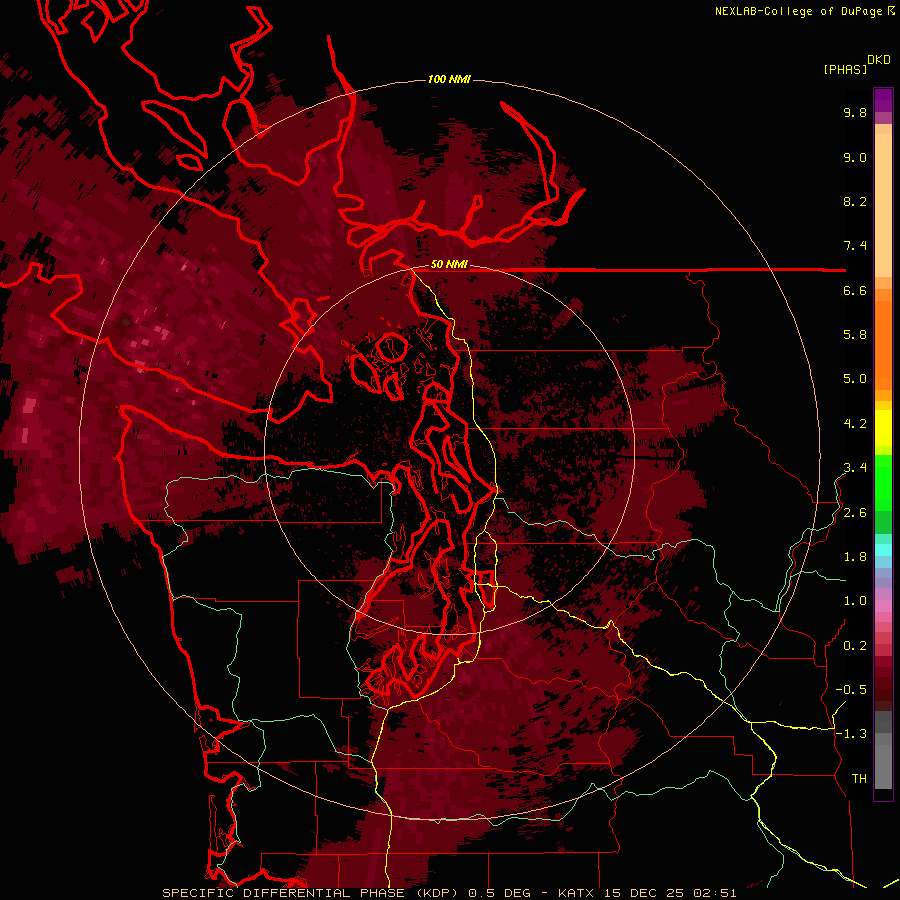Click the yellow segment of the color scale
The image size is (900, 900).
[x=883, y=428]
